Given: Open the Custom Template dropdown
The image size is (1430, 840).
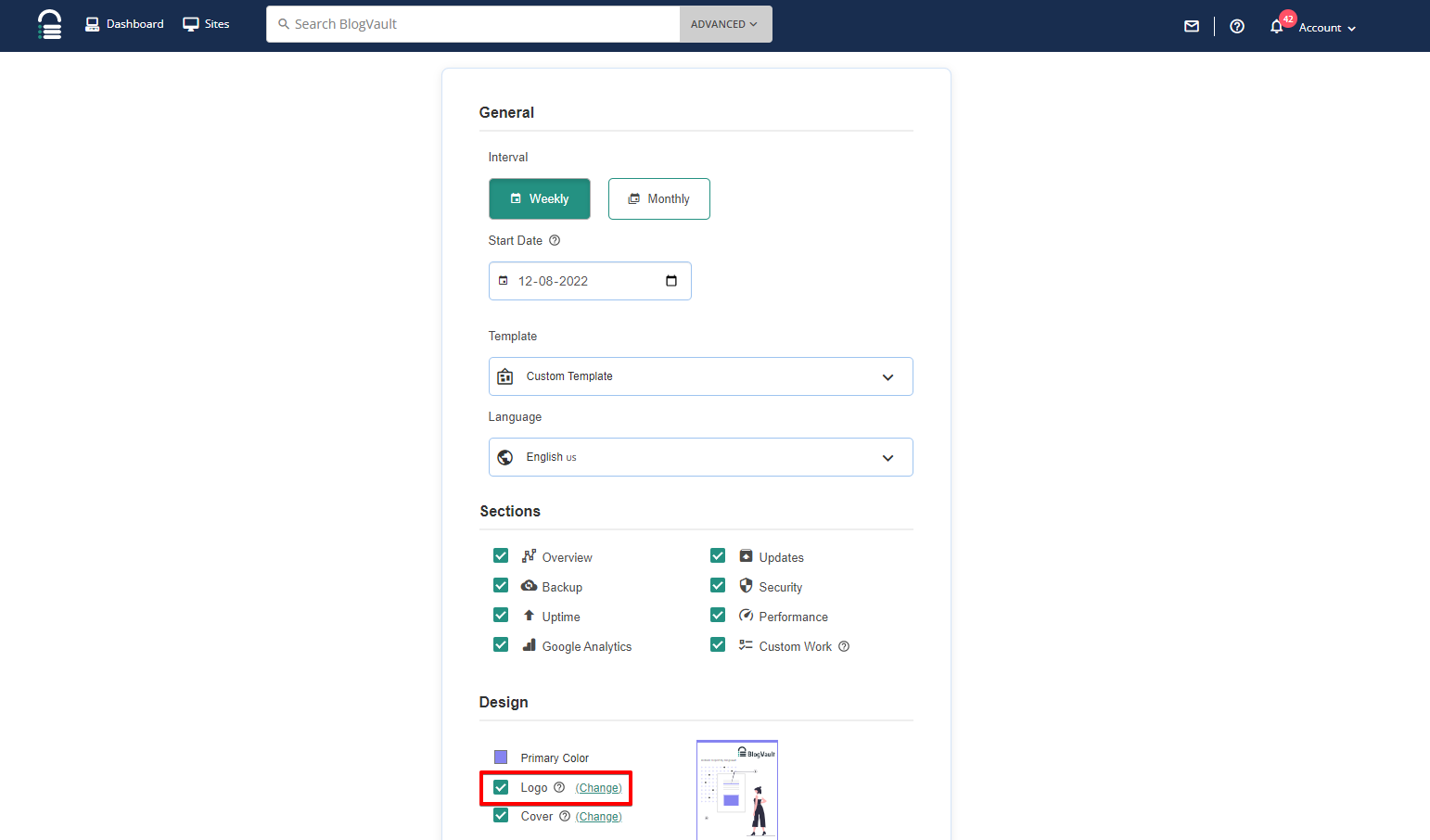Looking at the screenshot, I should [x=701, y=376].
